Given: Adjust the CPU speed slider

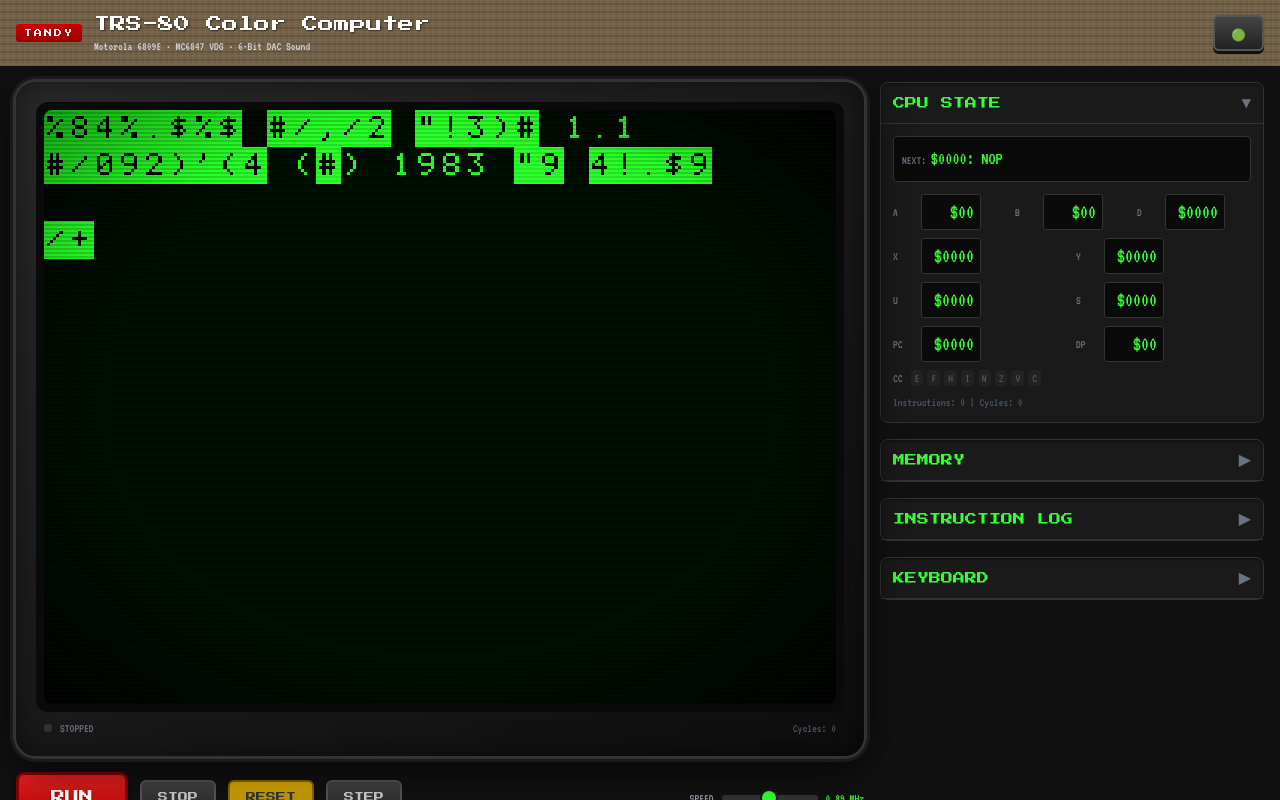Looking at the screenshot, I should [769, 797].
